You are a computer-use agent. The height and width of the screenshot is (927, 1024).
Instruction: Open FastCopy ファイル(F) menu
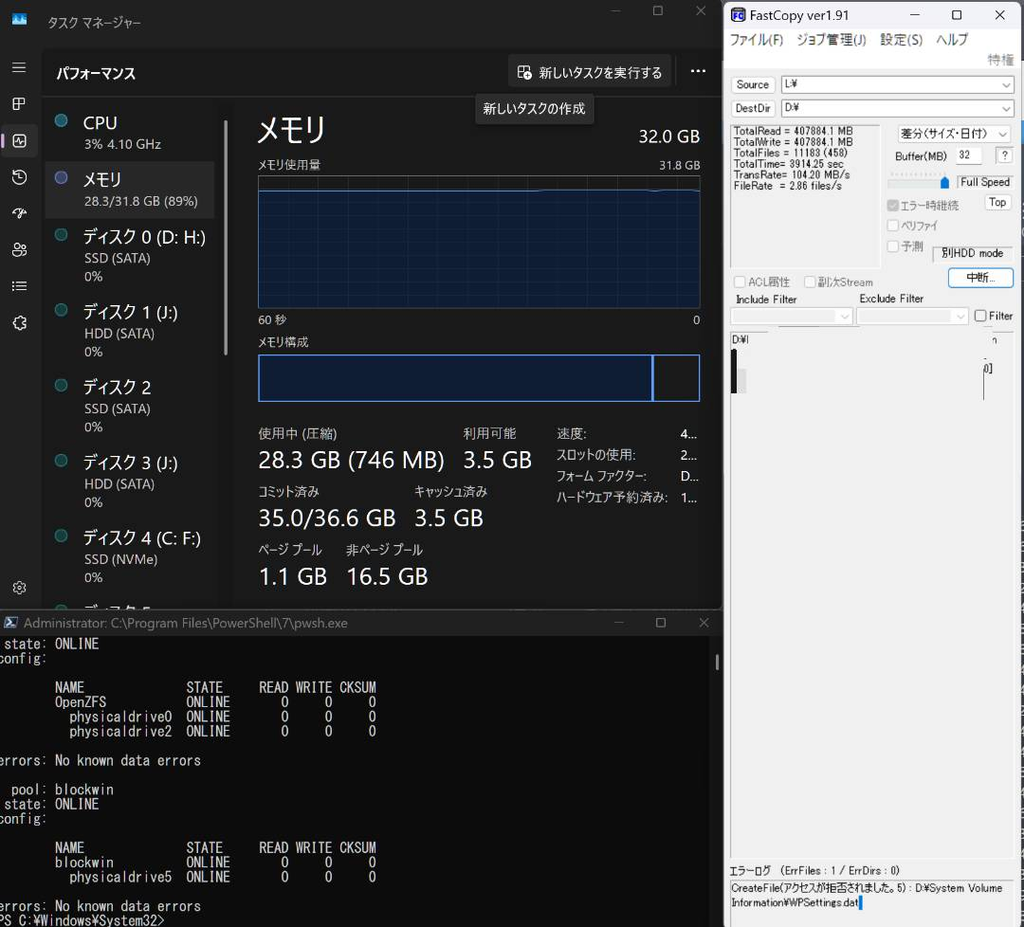[x=756, y=40]
